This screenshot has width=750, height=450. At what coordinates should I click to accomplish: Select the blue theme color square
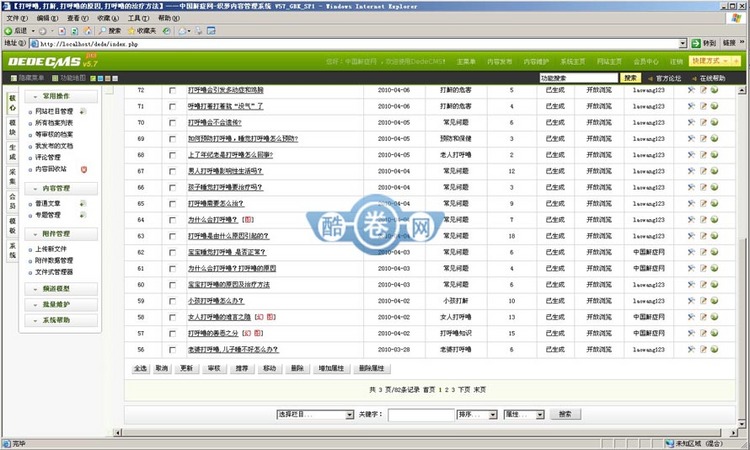click(100, 78)
